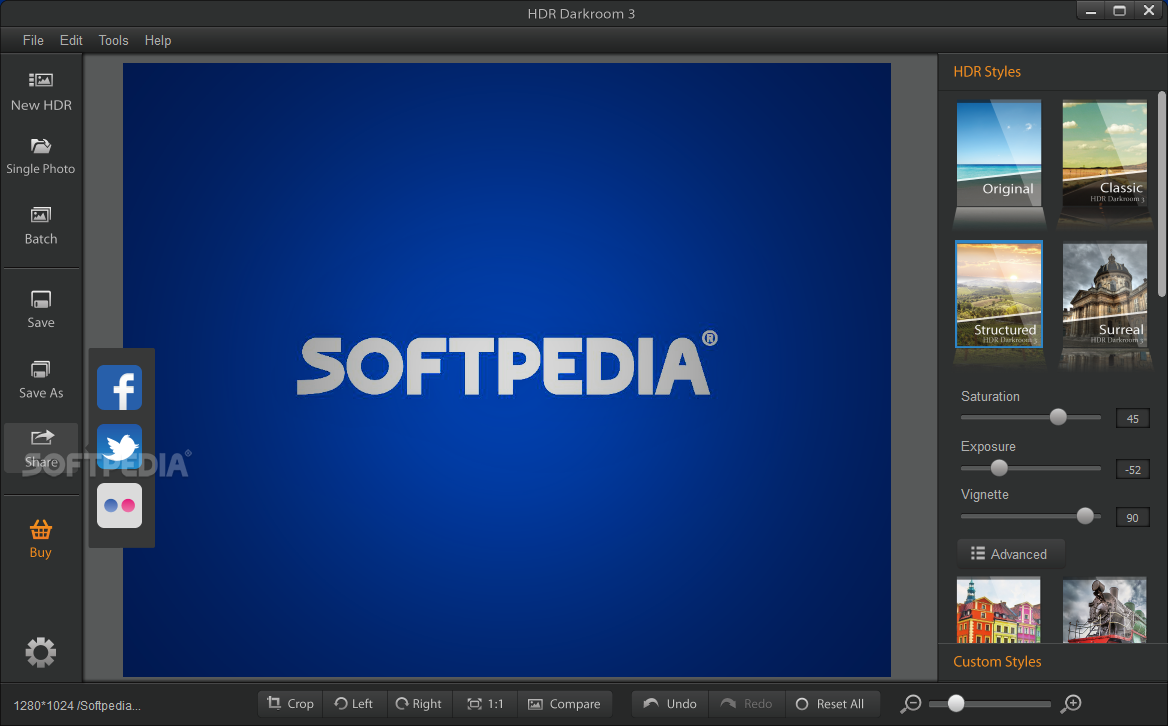Open the Help menu
Screen dimensions: 1168x726
click(158, 40)
